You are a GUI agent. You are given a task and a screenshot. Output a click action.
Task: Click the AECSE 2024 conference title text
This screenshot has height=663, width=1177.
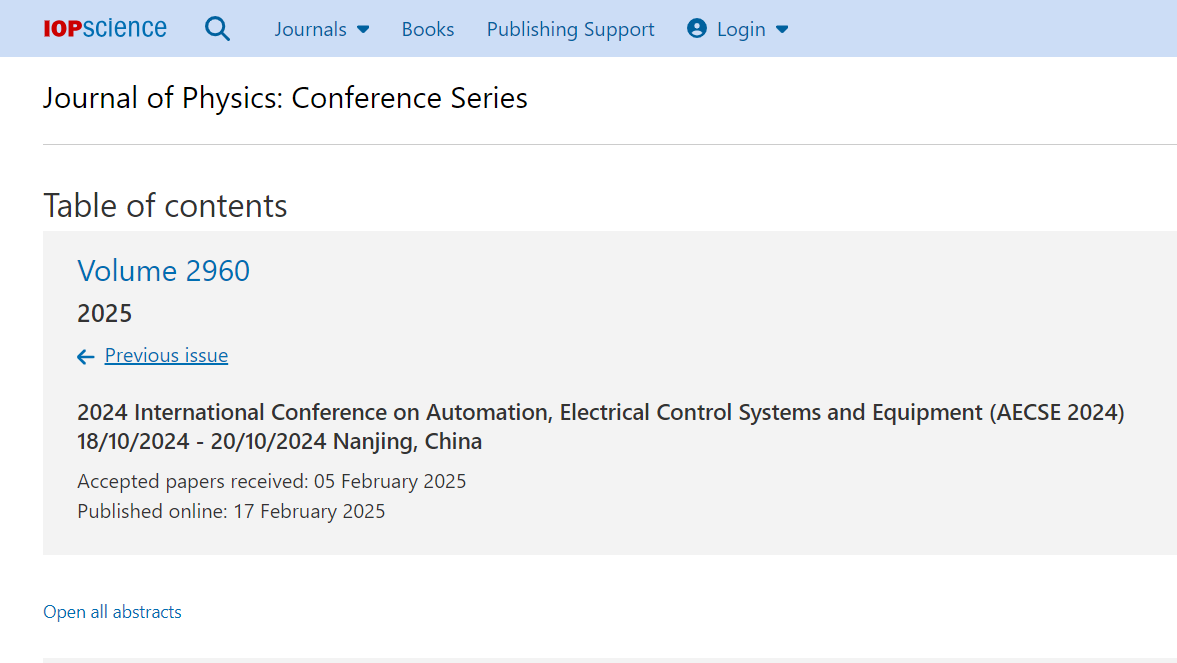pyautogui.click(x=600, y=412)
